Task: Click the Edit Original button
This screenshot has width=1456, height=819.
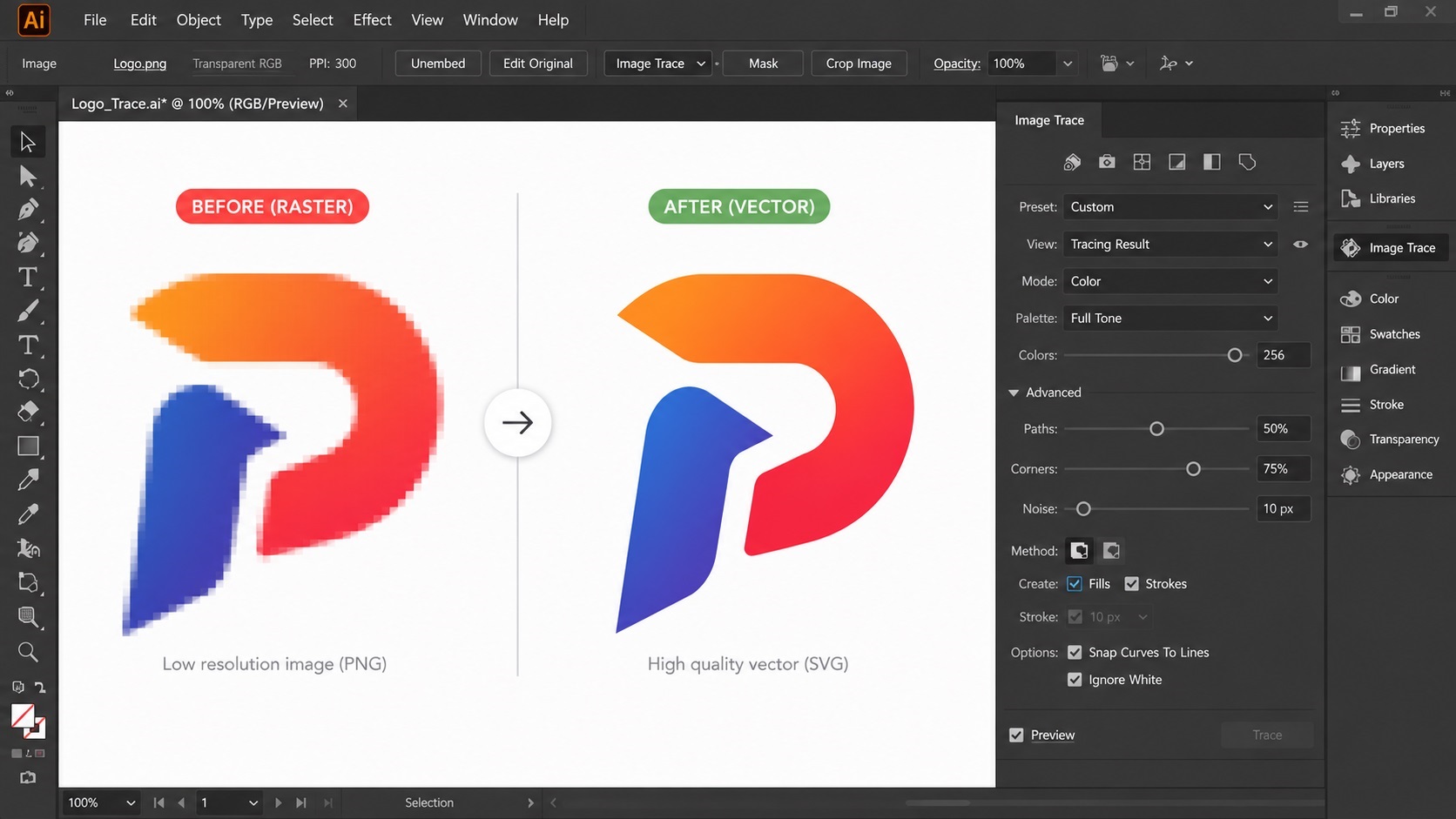Action: [x=538, y=64]
